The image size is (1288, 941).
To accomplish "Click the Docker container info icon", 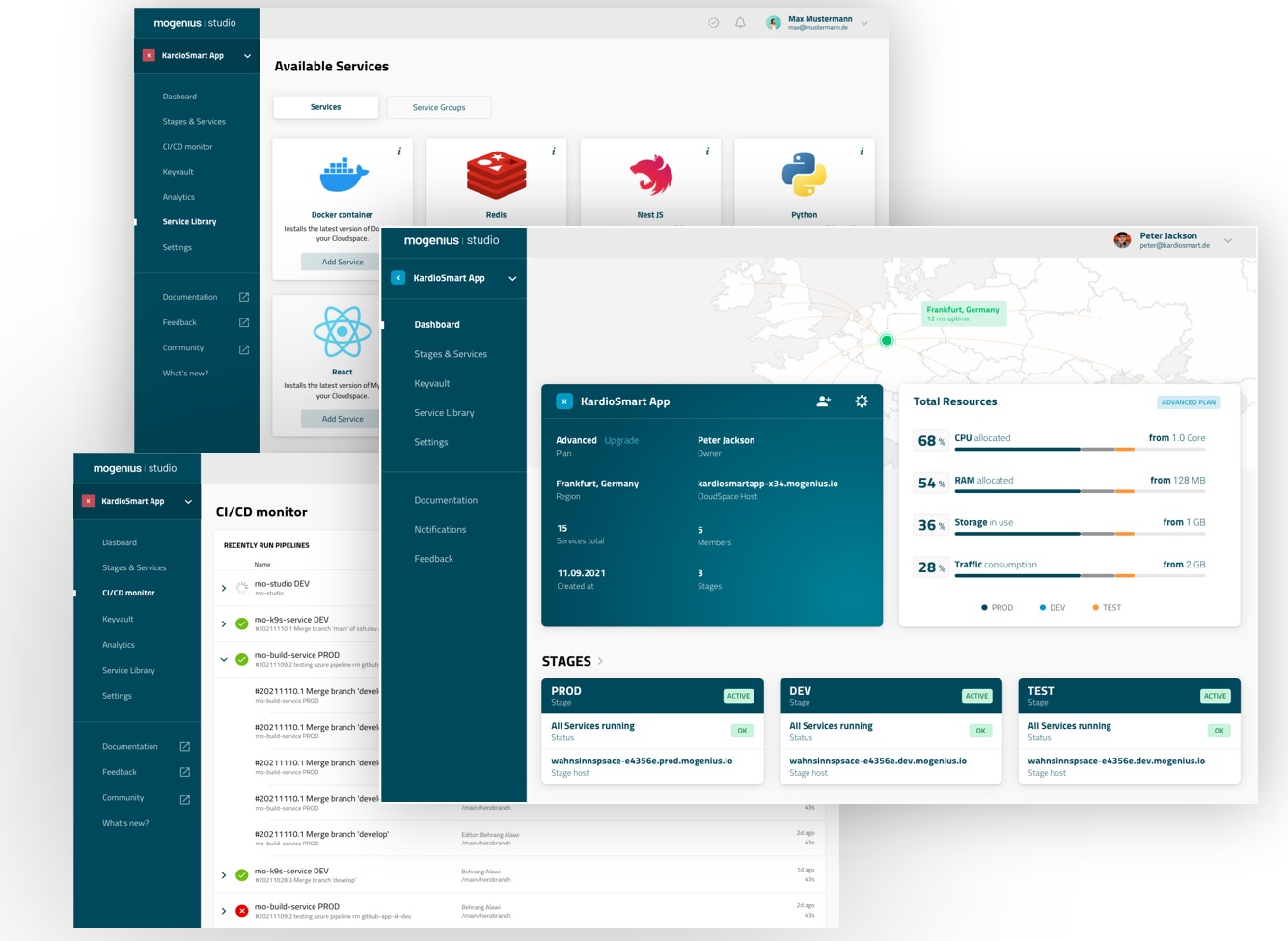I will tap(399, 152).
